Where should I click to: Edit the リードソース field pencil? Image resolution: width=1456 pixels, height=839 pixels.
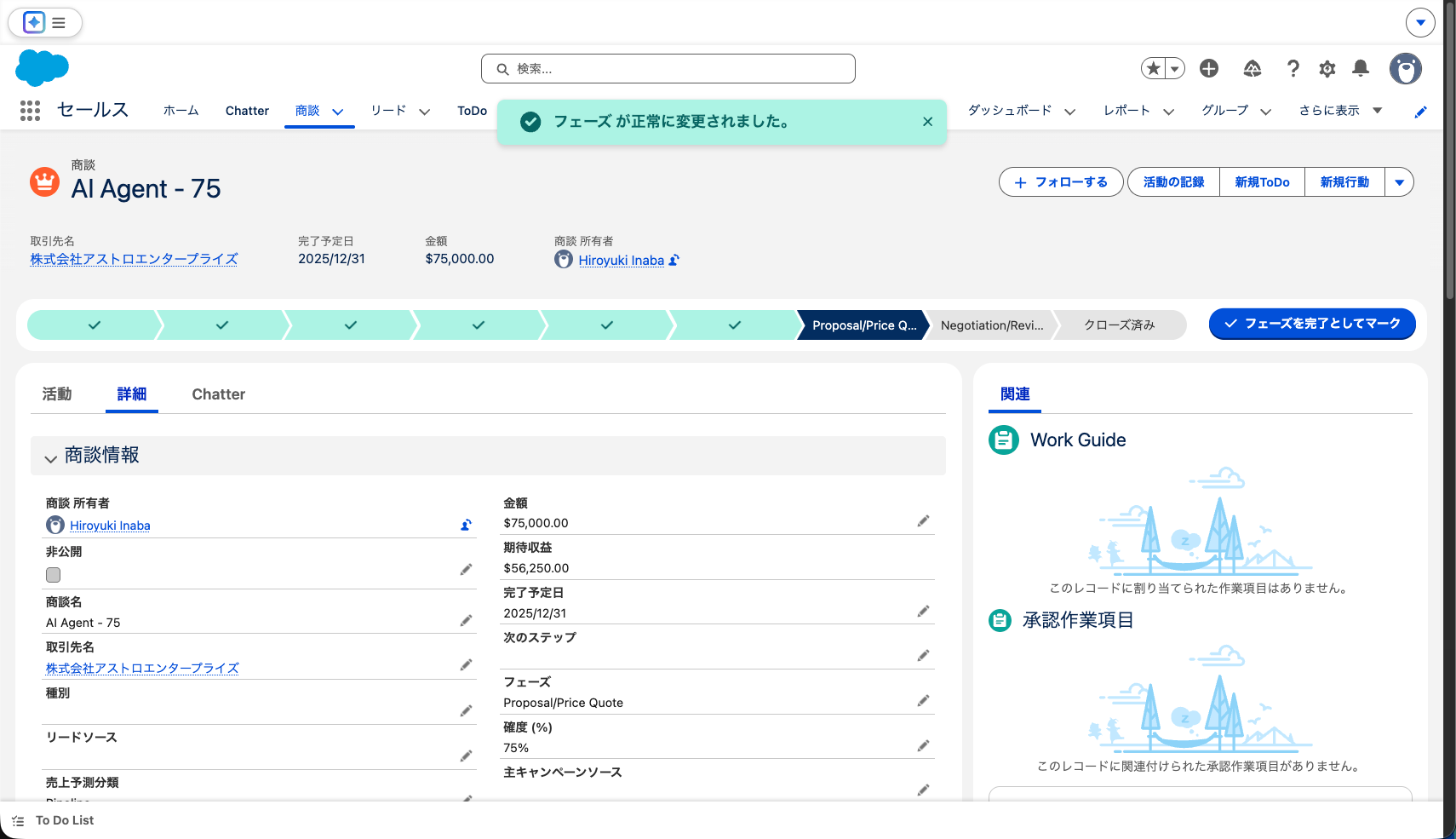point(467,756)
